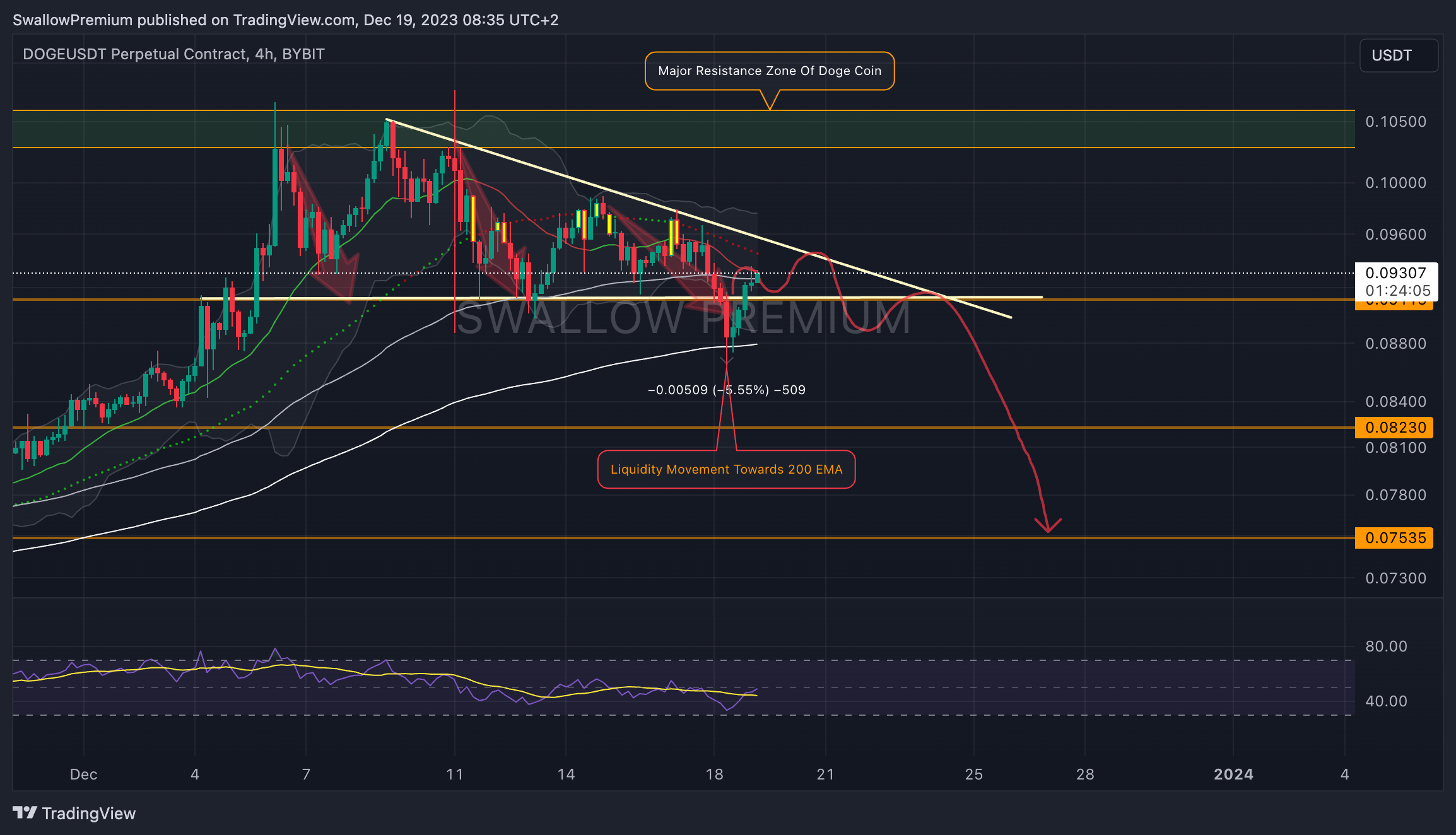The width and height of the screenshot is (1456, 835).
Task: Click the 0.10000 price axis label
Action: [x=1395, y=183]
